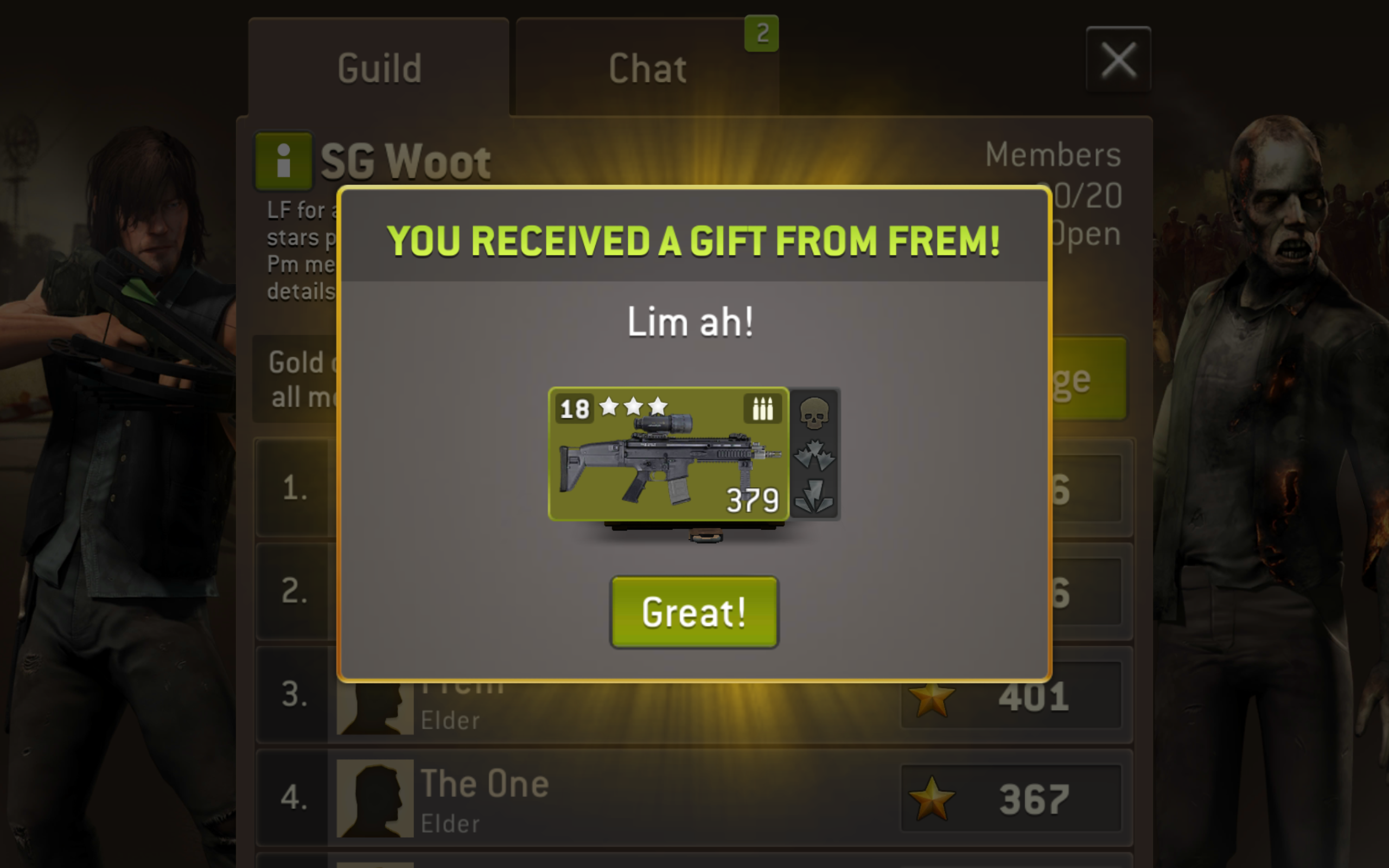Click the three-star rarity on weapon
1389x868 pixels.
click(x=633, y=406)
